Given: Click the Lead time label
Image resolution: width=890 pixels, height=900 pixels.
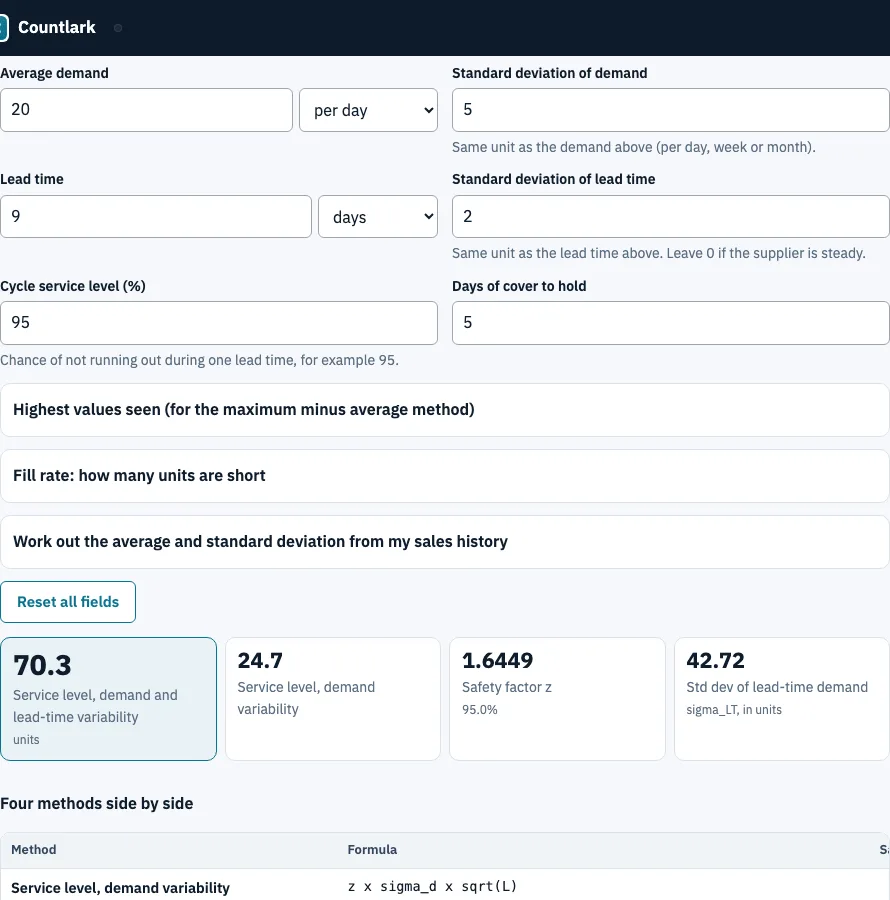Looking at the screenshot, I should [32, 179].
